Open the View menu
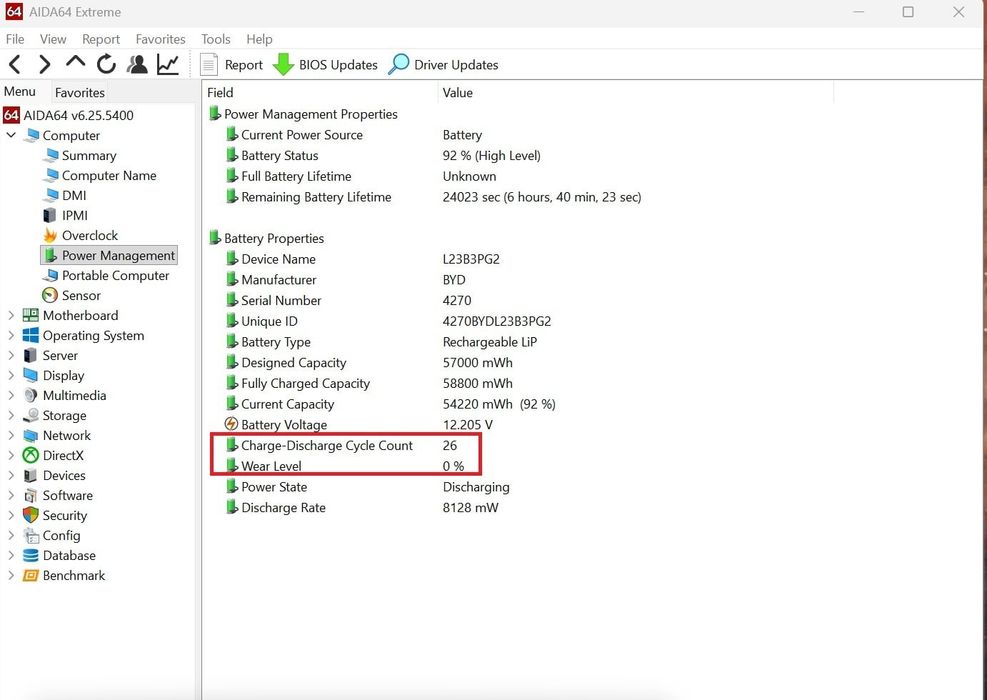This screenshot has width=987, height=700. click(53, 39)
